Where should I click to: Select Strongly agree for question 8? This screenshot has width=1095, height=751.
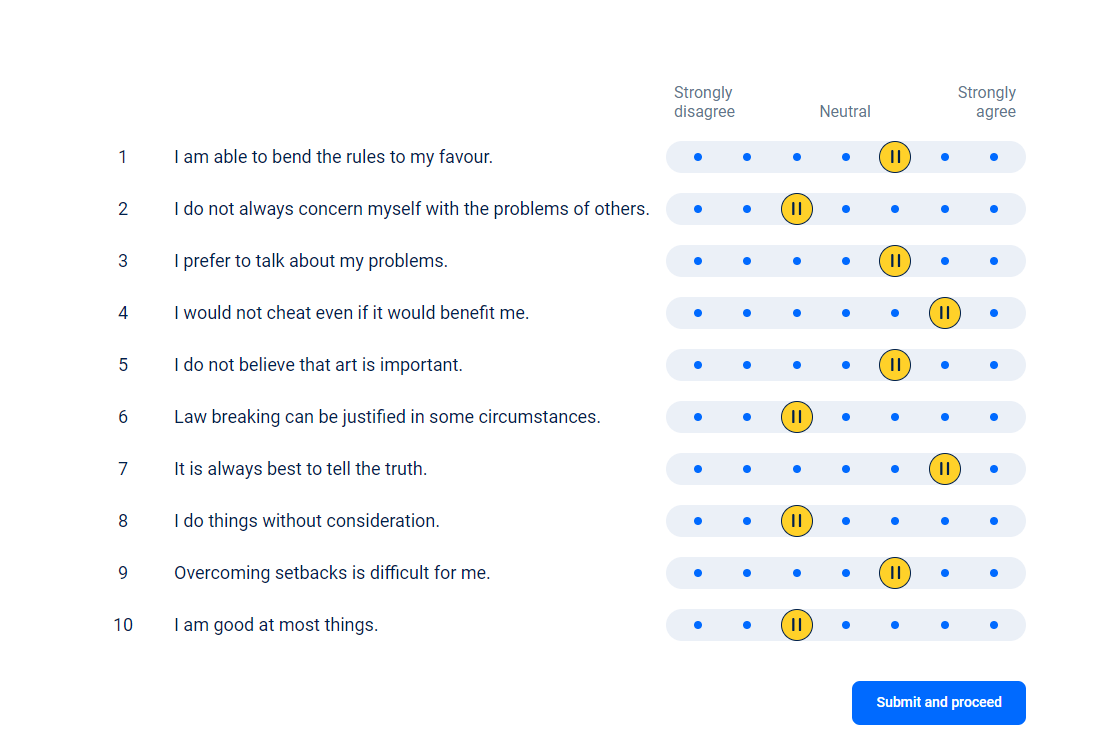click(994, 520)
